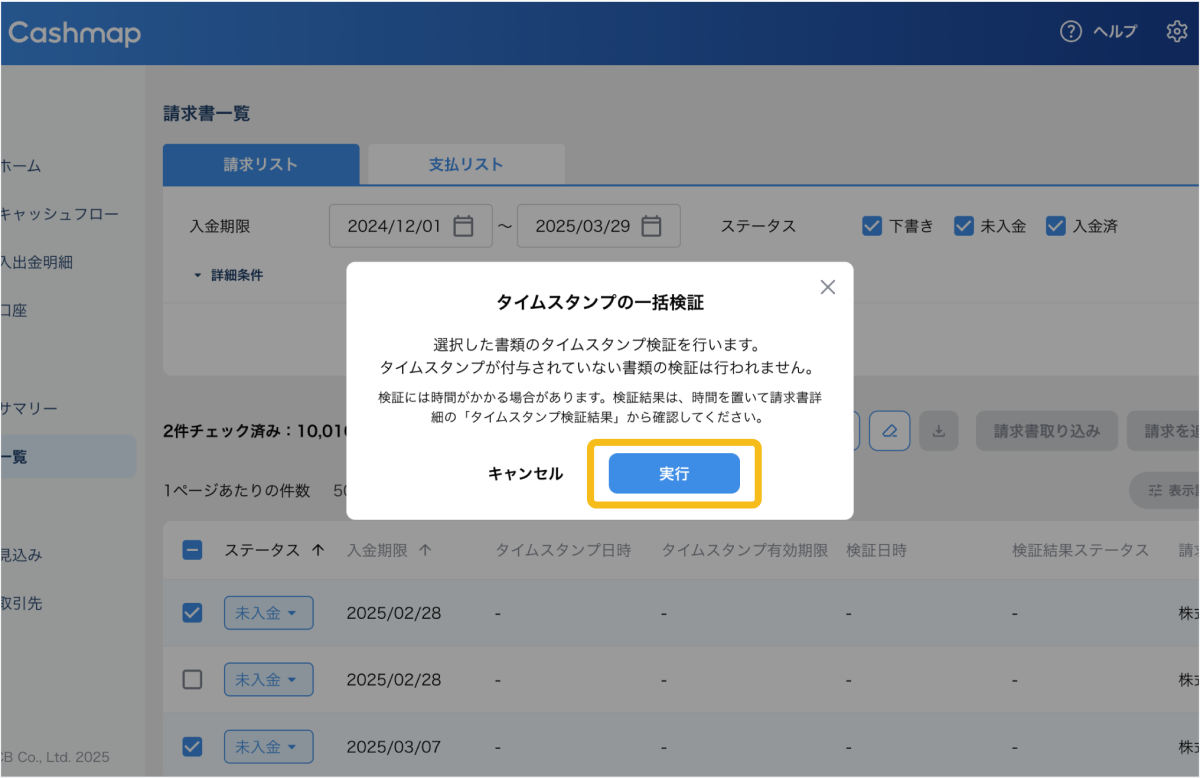This screenshot has height=778, width=1200.
Task: Uncheck the 未入金 status checkbox
Action: click(x=963, y=226)
